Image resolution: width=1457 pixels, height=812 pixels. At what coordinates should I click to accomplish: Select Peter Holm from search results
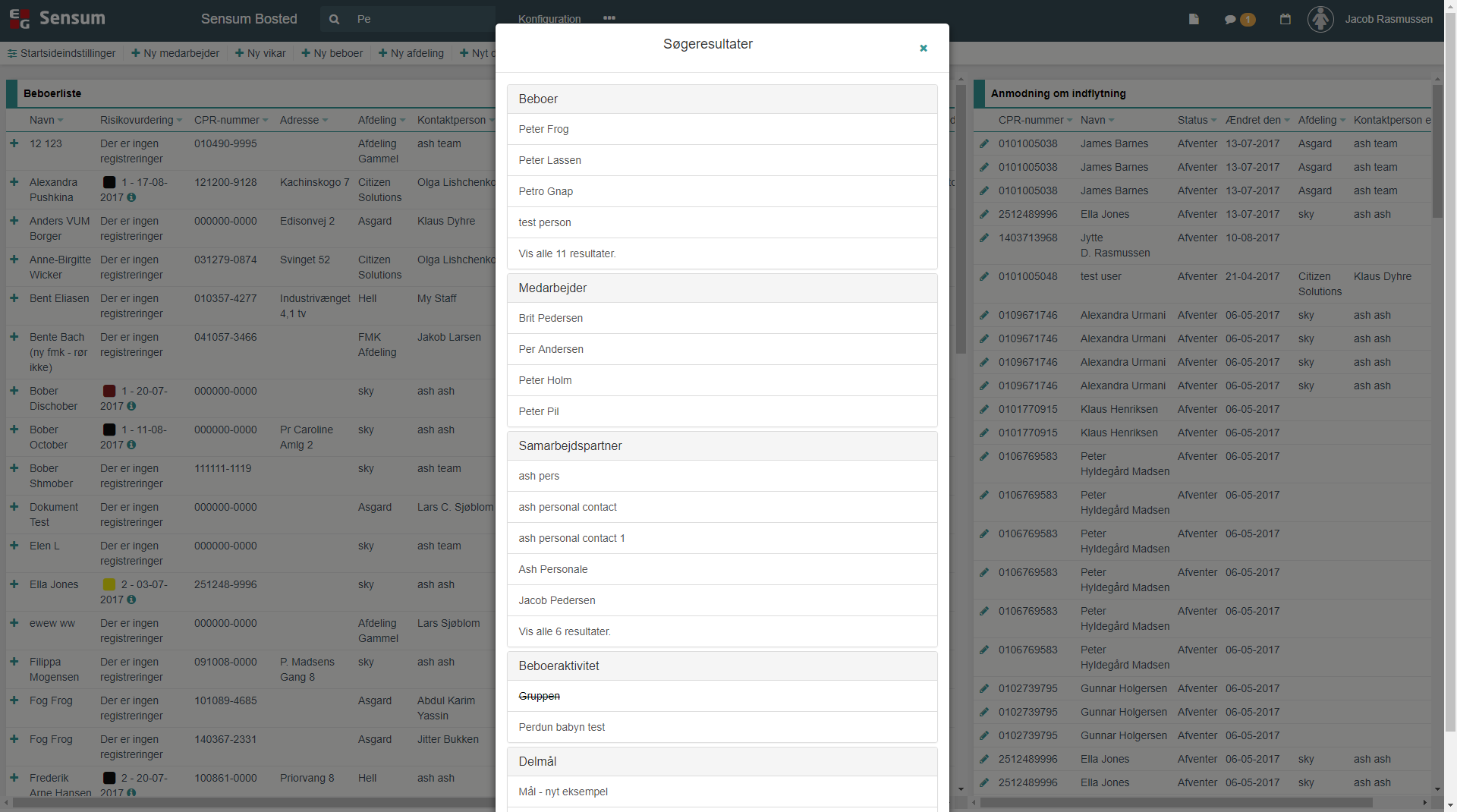pos(545,380)
